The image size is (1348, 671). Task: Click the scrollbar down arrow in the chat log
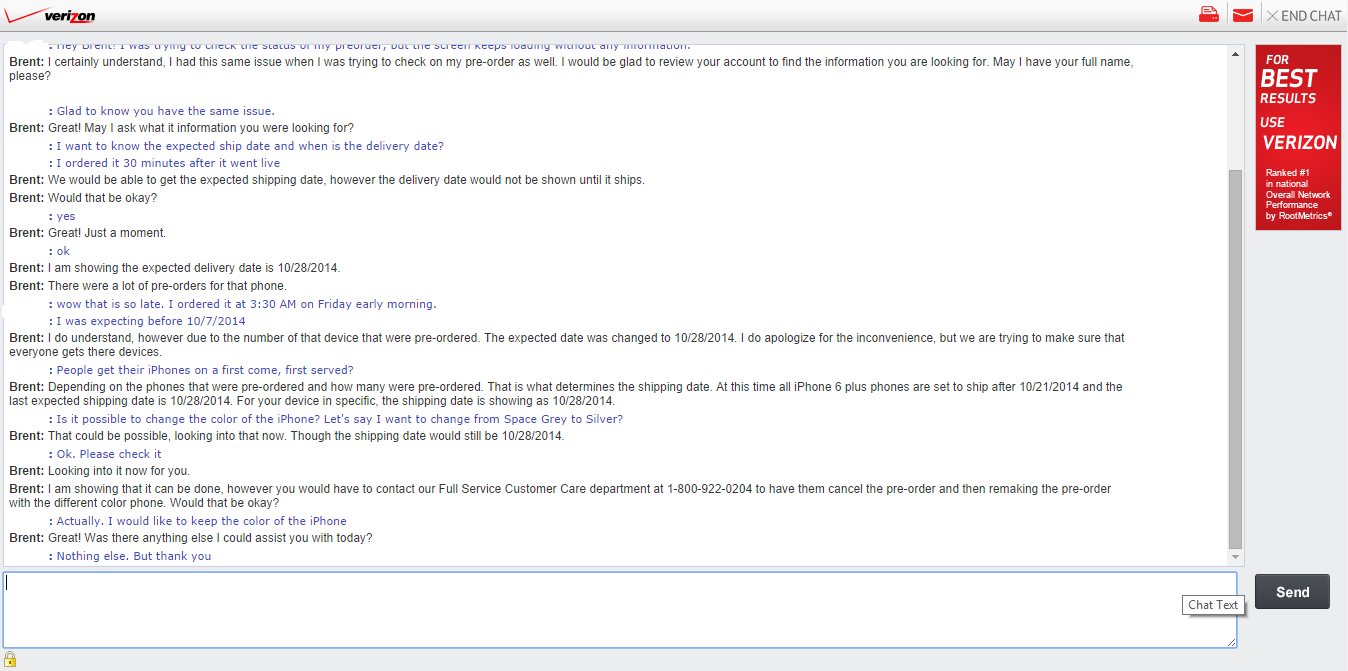(x=1236, y=557)
